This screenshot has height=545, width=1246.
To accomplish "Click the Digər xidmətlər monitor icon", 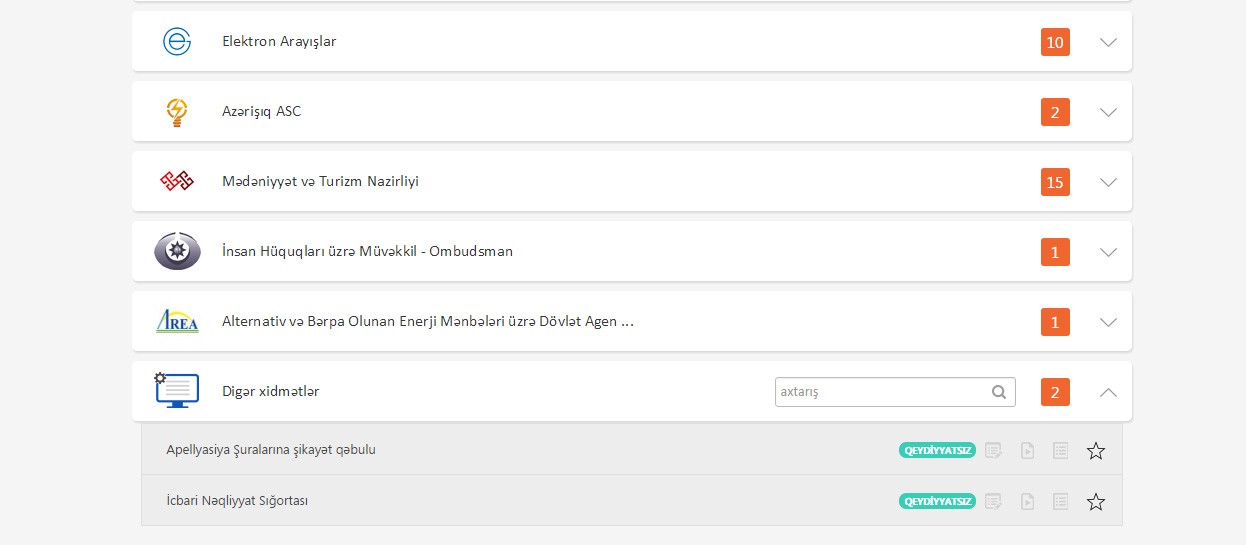I will pyautogui.click(x=177, y=390).
